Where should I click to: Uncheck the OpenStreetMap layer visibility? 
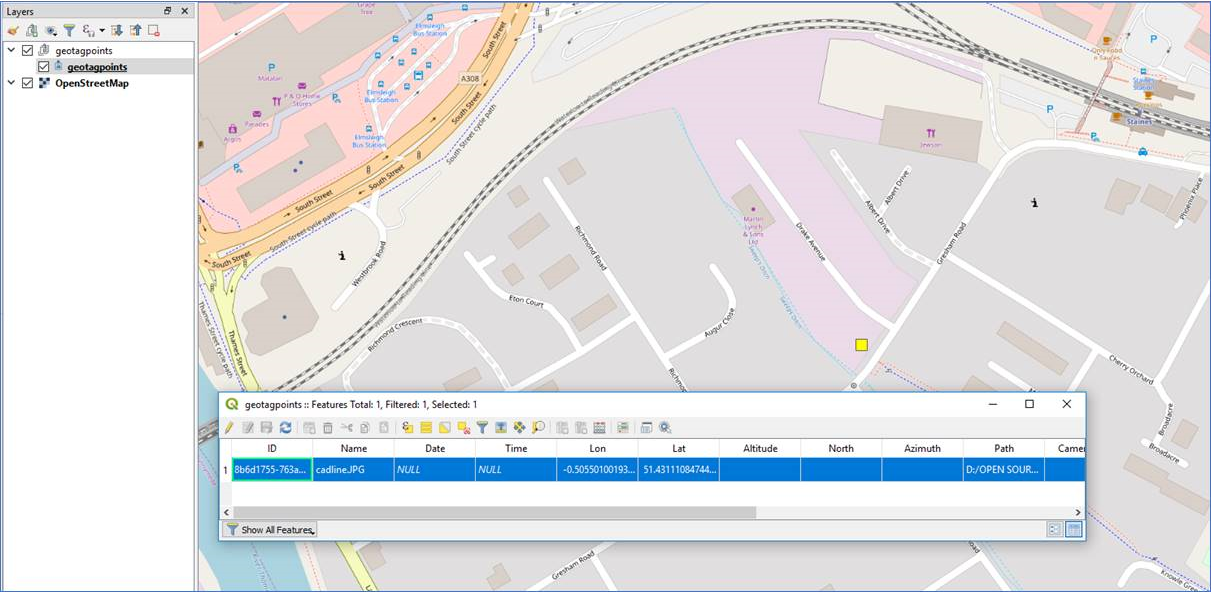pyautogui.click(x=27, y=82)
